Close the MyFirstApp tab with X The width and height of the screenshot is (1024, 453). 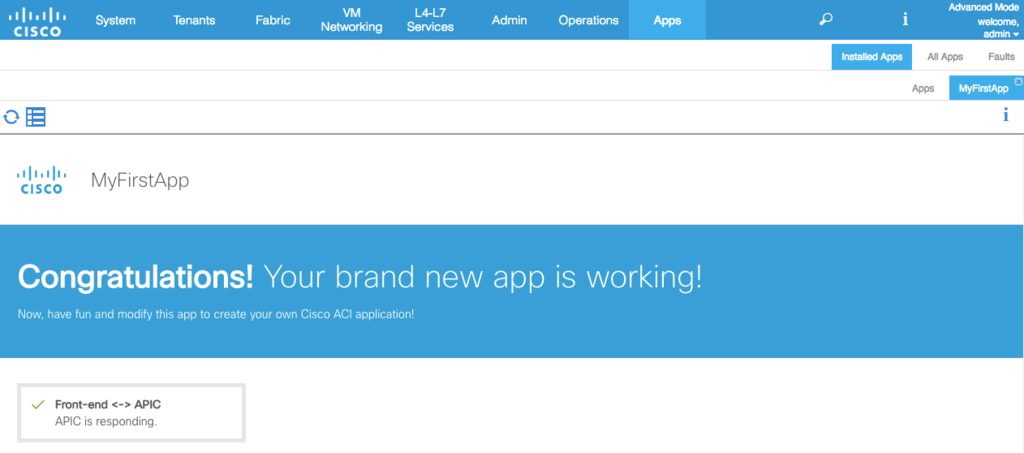point(1019,81)
